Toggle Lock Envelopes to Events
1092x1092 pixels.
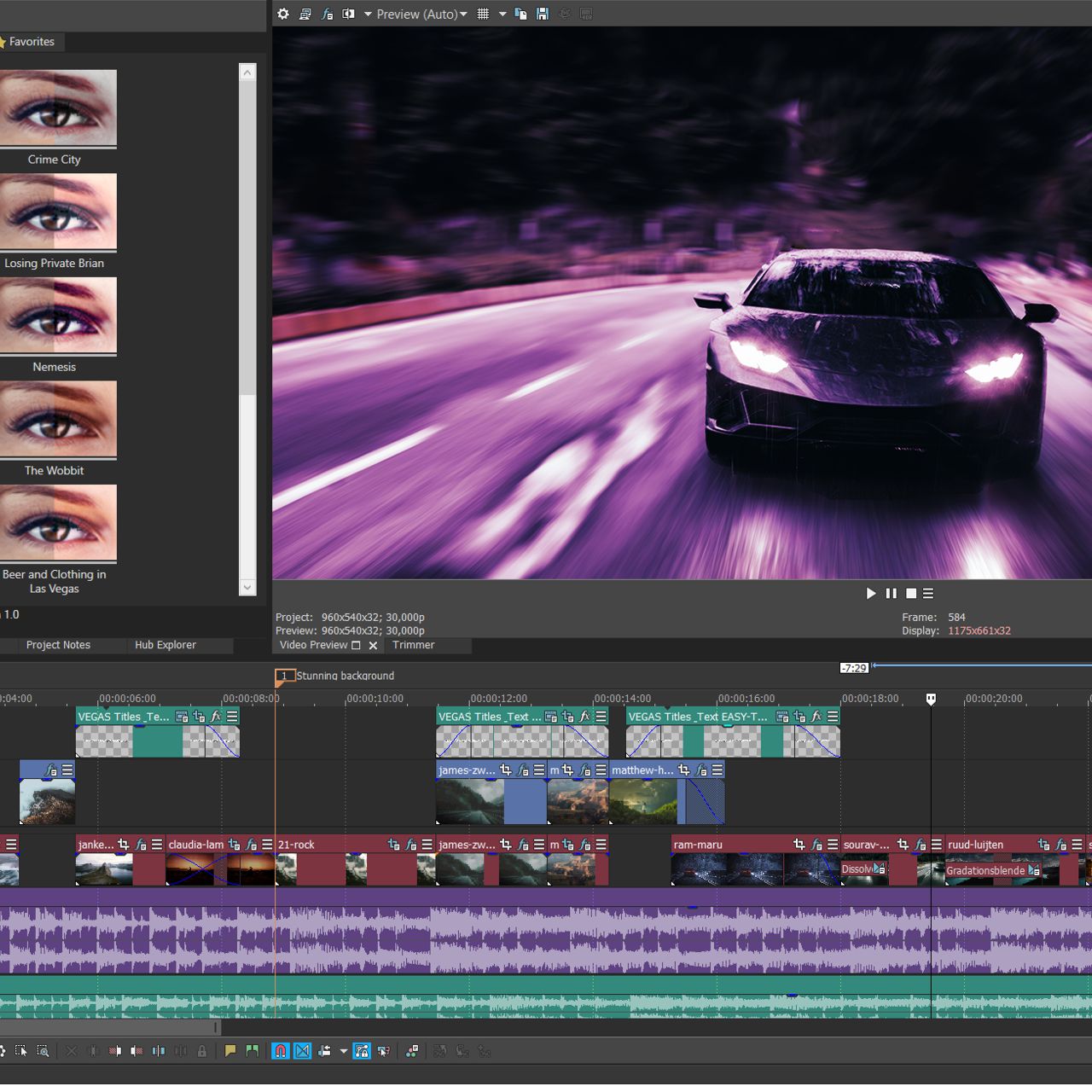click(362, 1050)
